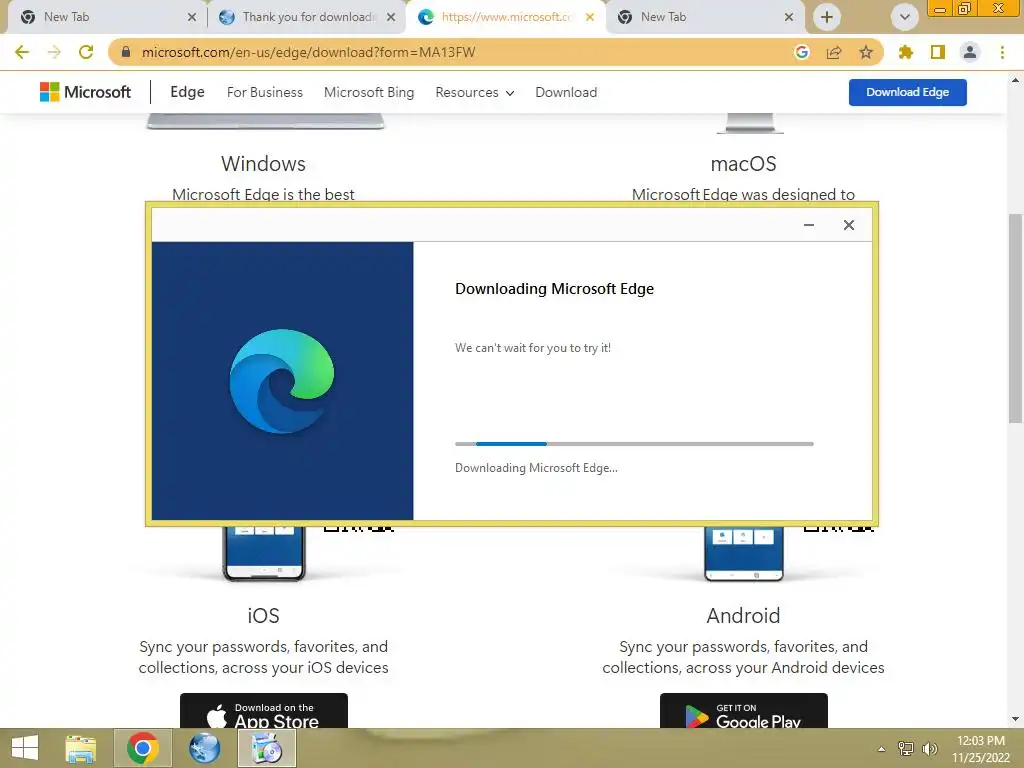
Task: Close the Thank you for downloading tab
Action: click(x=391, y=17)
